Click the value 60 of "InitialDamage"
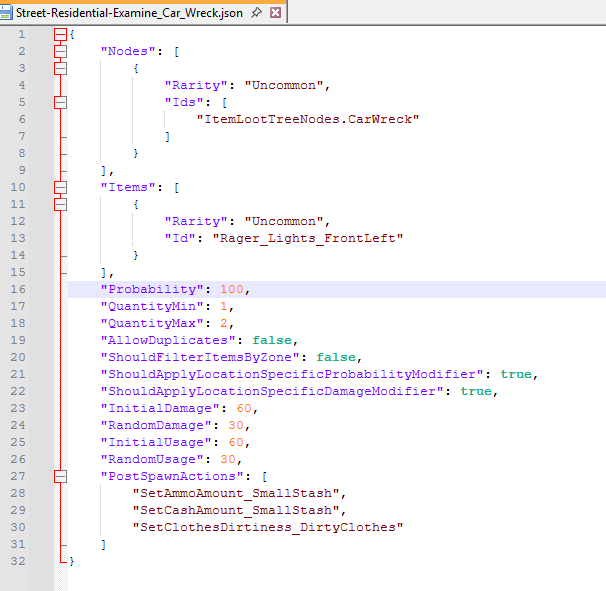This screenshot has width=606, height=591. (246, 408)
